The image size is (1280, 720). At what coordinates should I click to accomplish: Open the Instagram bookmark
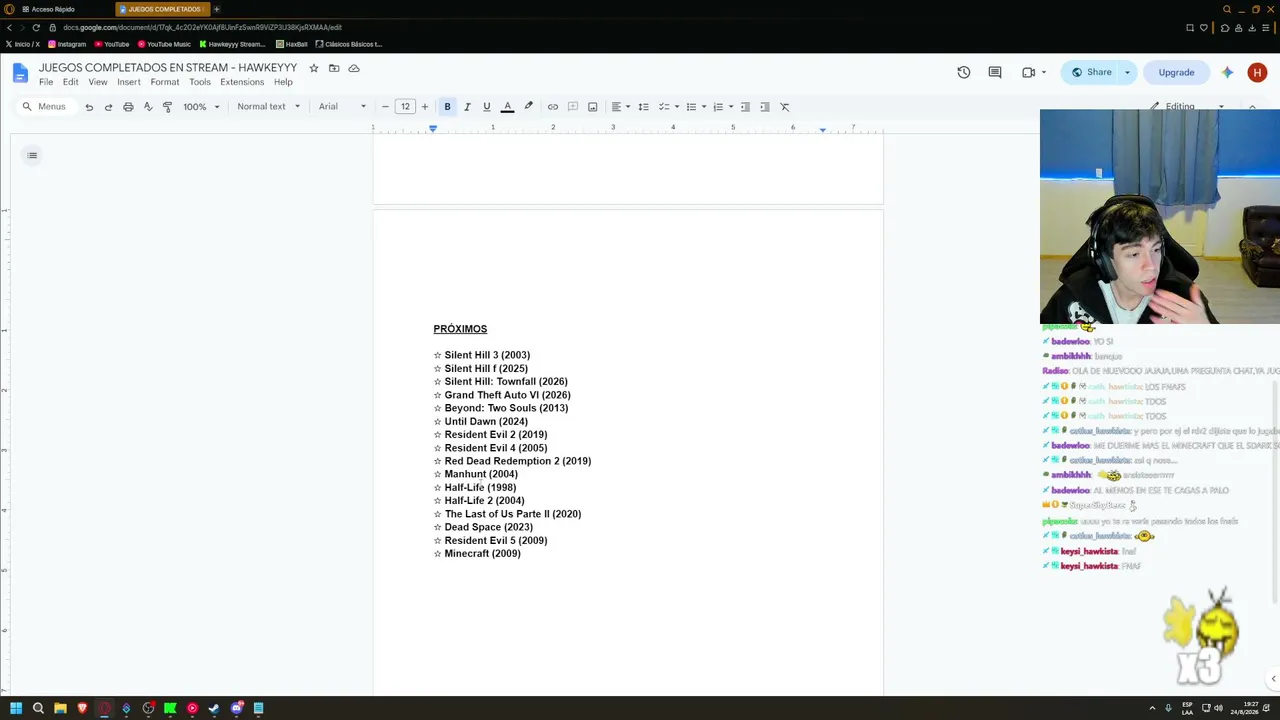(x=67, y=44)
